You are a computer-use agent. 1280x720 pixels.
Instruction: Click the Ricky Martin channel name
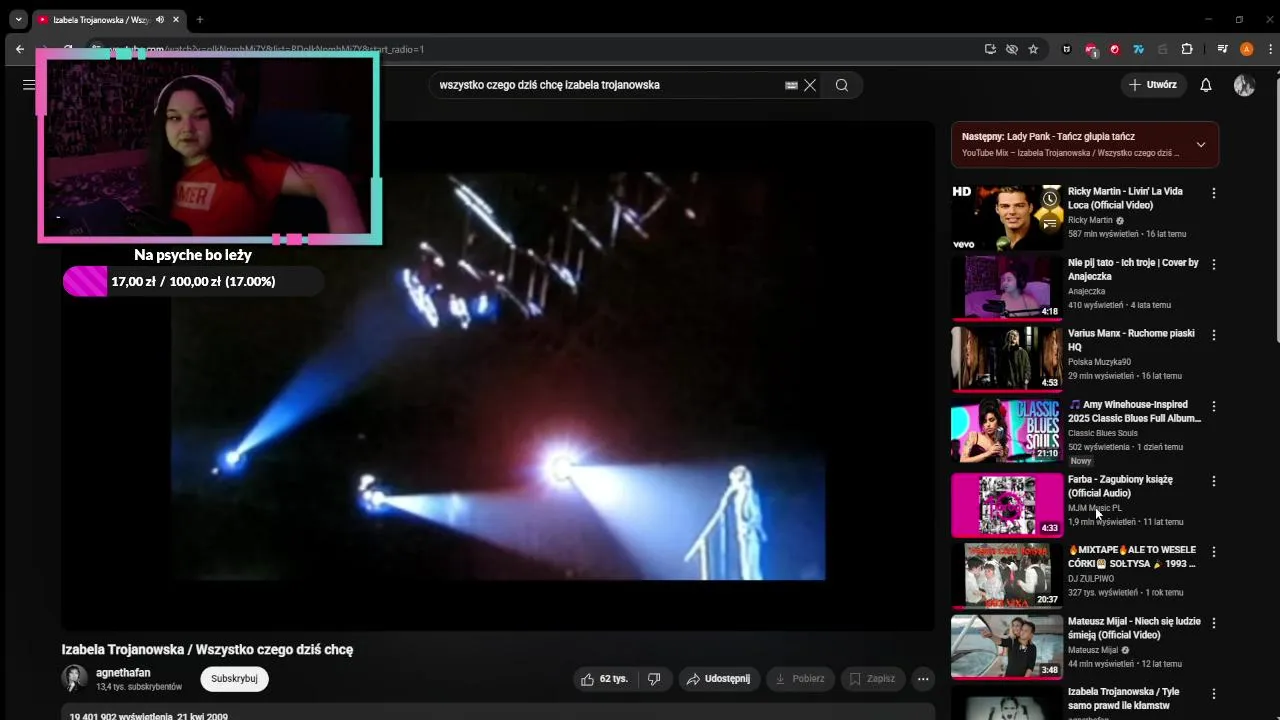pos(1090,220)
